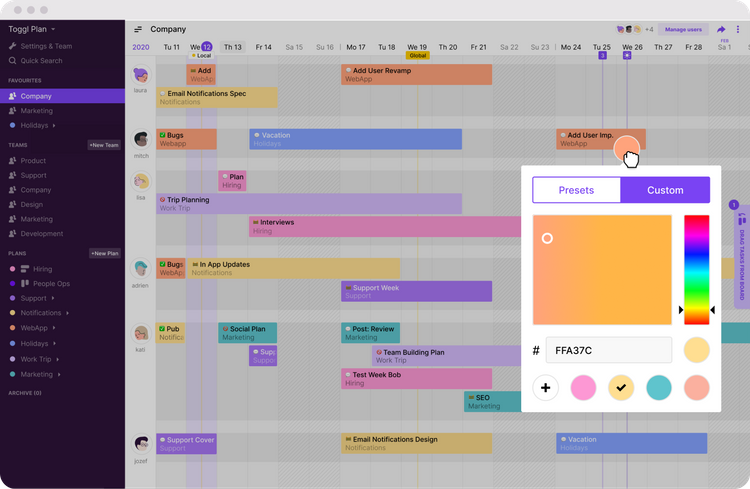
Task: Toggle the Pub task checkbox for kati
Action: 163,329
